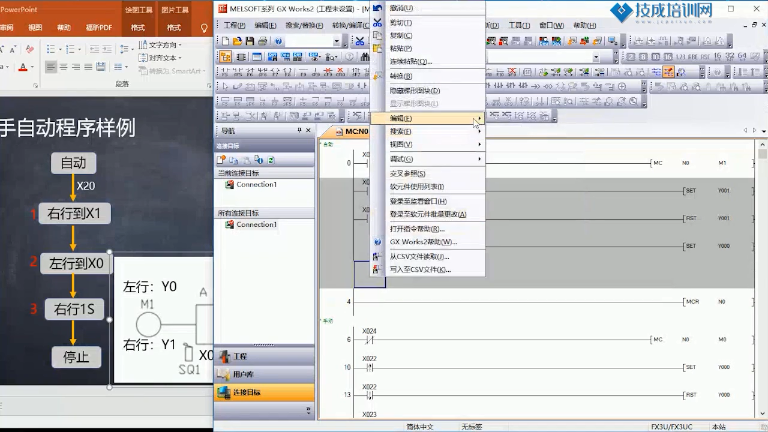Click the F5 open contact ladder icon
The height and width of the screenshot is (432, 768).
pos(225,72)
